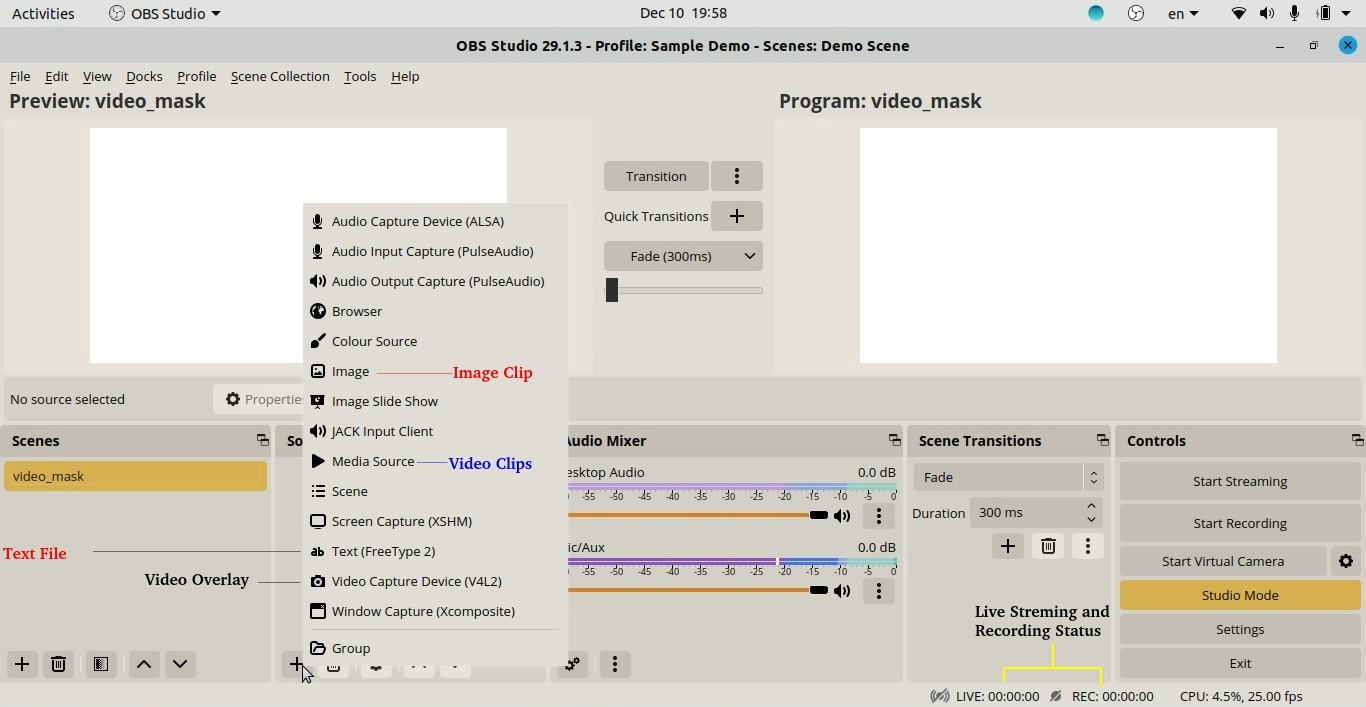Open advanced audio properties gears icon
Screen dimensions: 1366x707
pos(572,664)
